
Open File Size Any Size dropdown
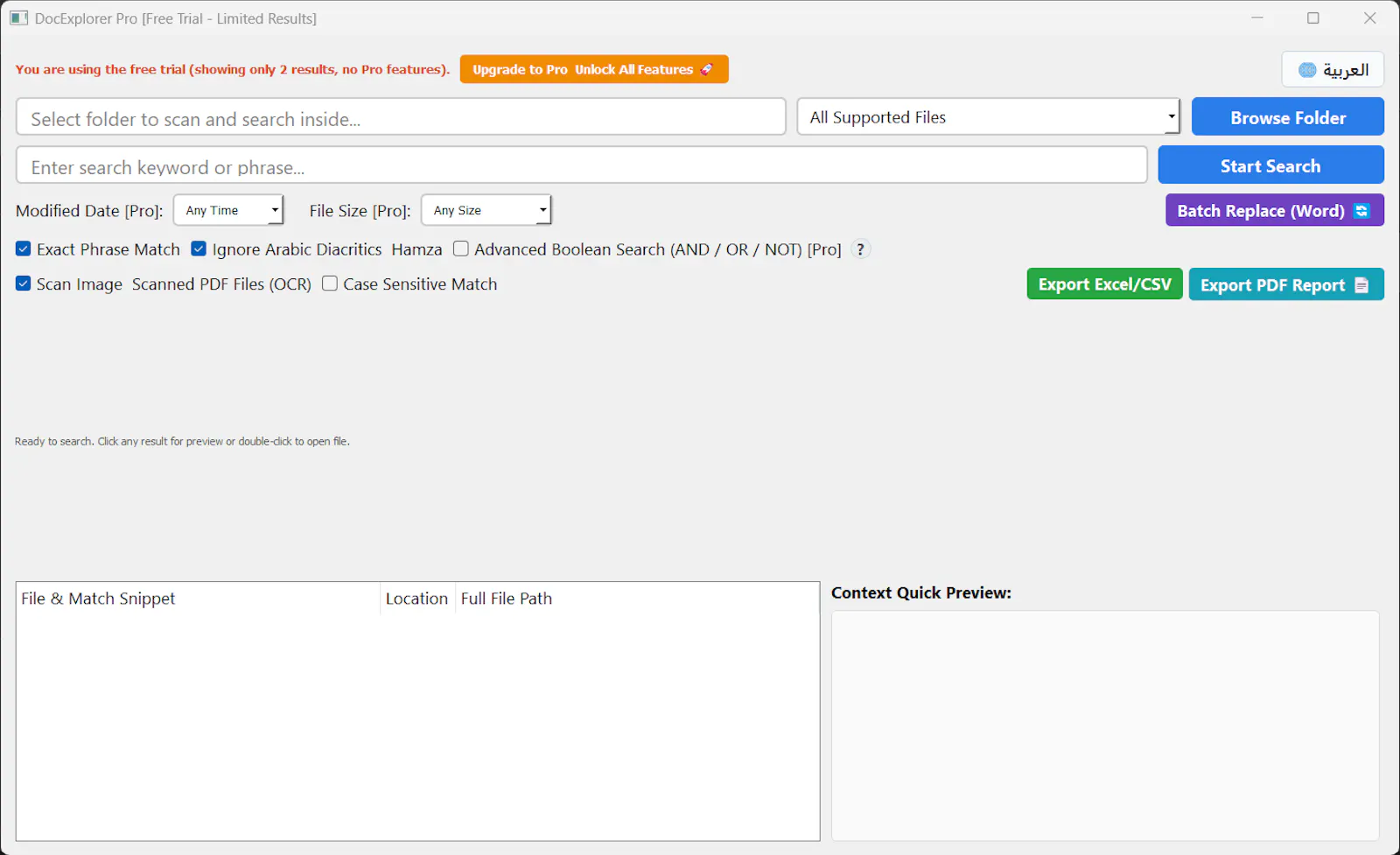click(486, 210)
